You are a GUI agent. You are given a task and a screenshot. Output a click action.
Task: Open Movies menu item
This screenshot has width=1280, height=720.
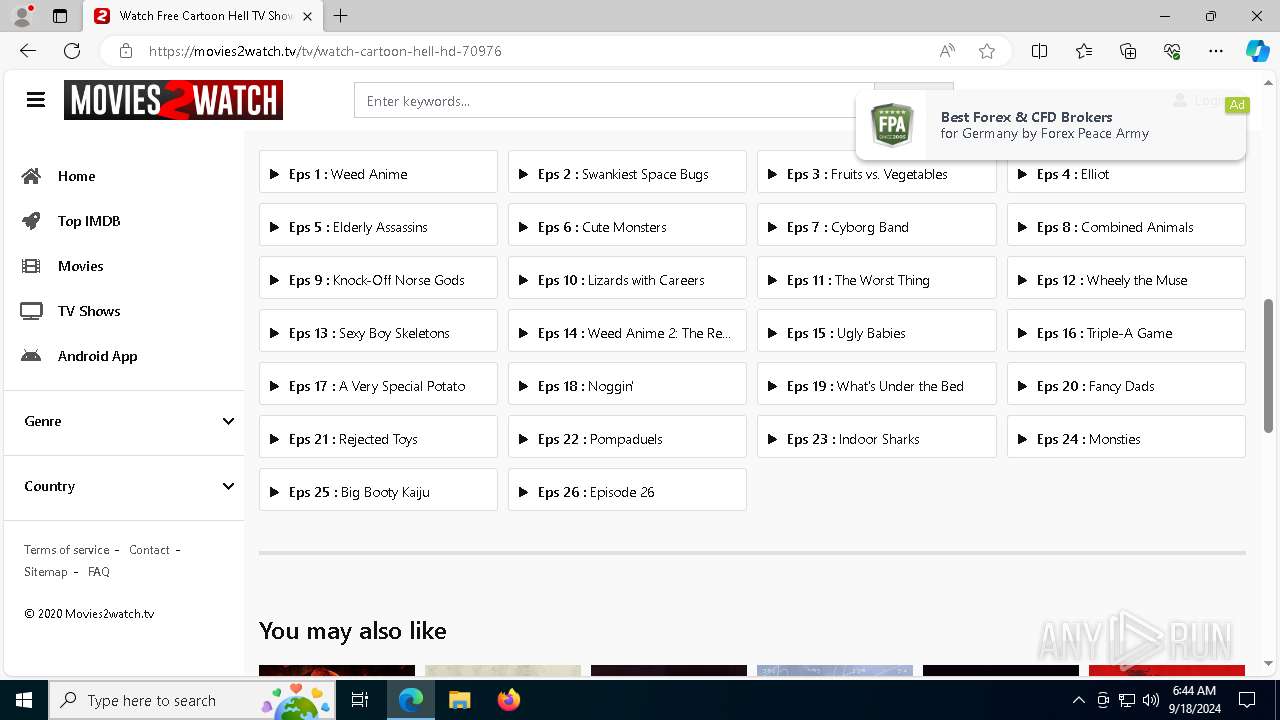(80, 266)
